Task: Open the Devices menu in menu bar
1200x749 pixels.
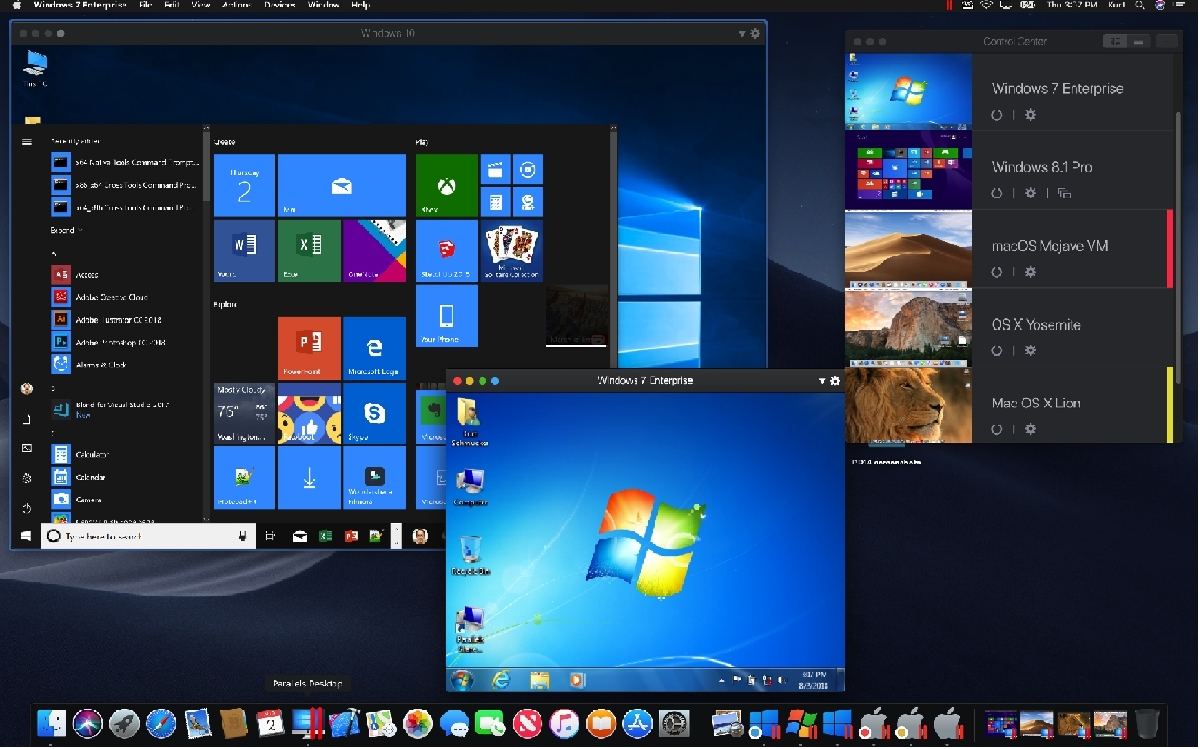Action: click(x=279, y=5)
